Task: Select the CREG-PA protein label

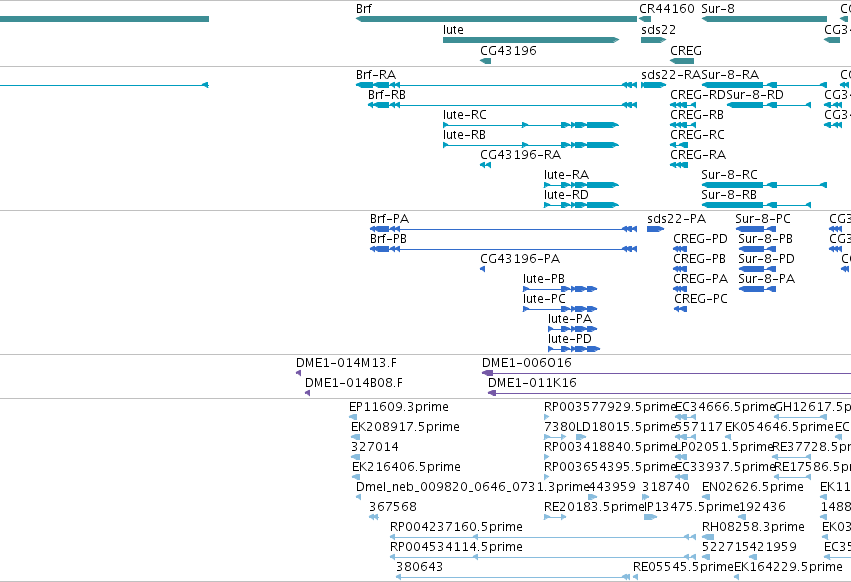Action: coord(701,279)
